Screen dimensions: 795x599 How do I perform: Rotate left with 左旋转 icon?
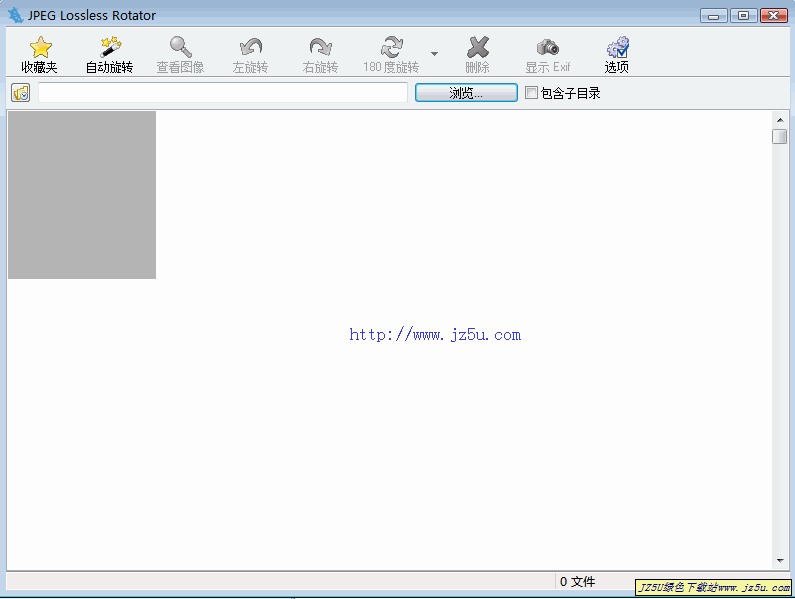pyautogui.click(x=250, y=47)
